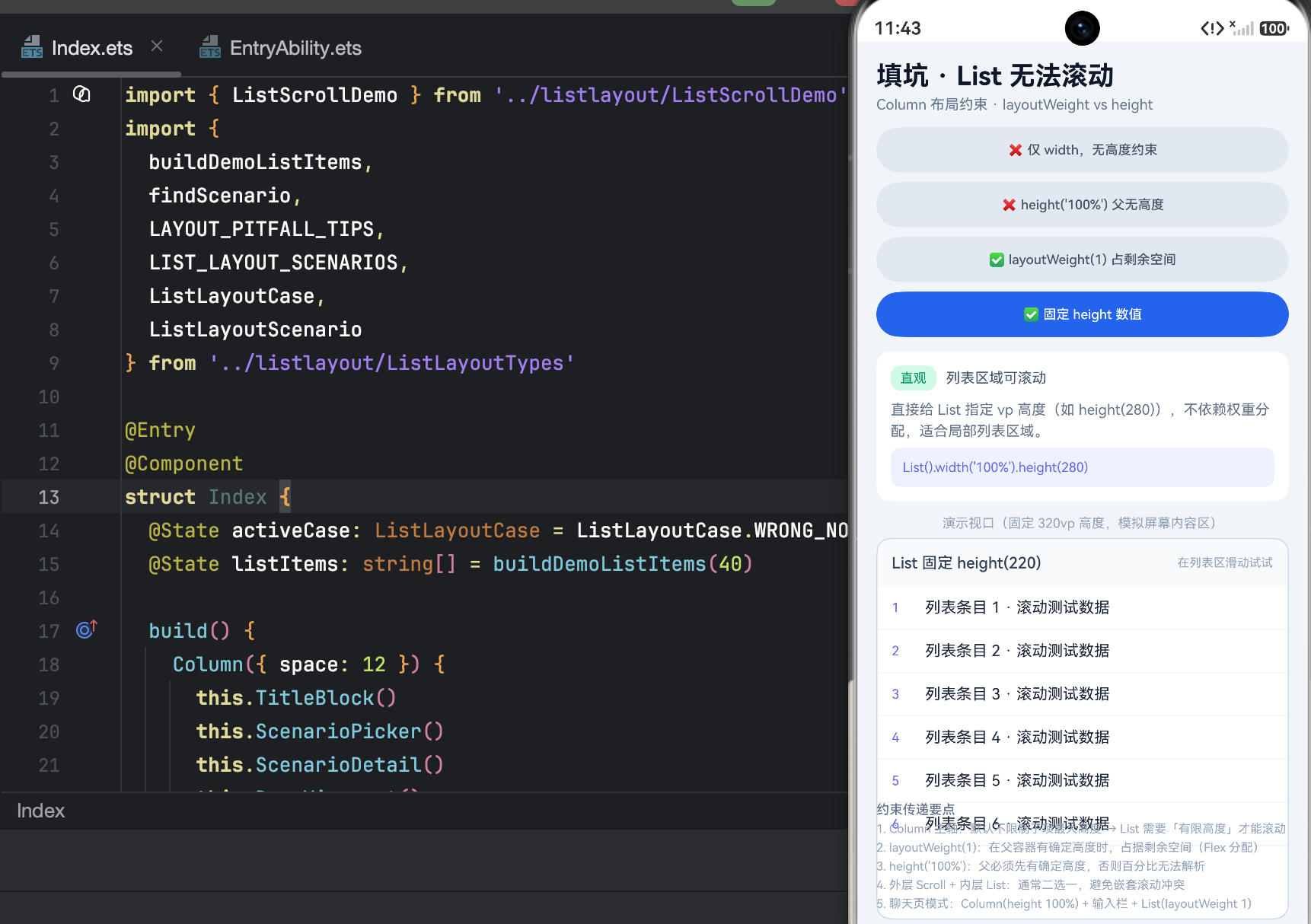
Task: Click LIST_LAYOUT_SCENARIOS on line 6
Action: tap(273, 263)
